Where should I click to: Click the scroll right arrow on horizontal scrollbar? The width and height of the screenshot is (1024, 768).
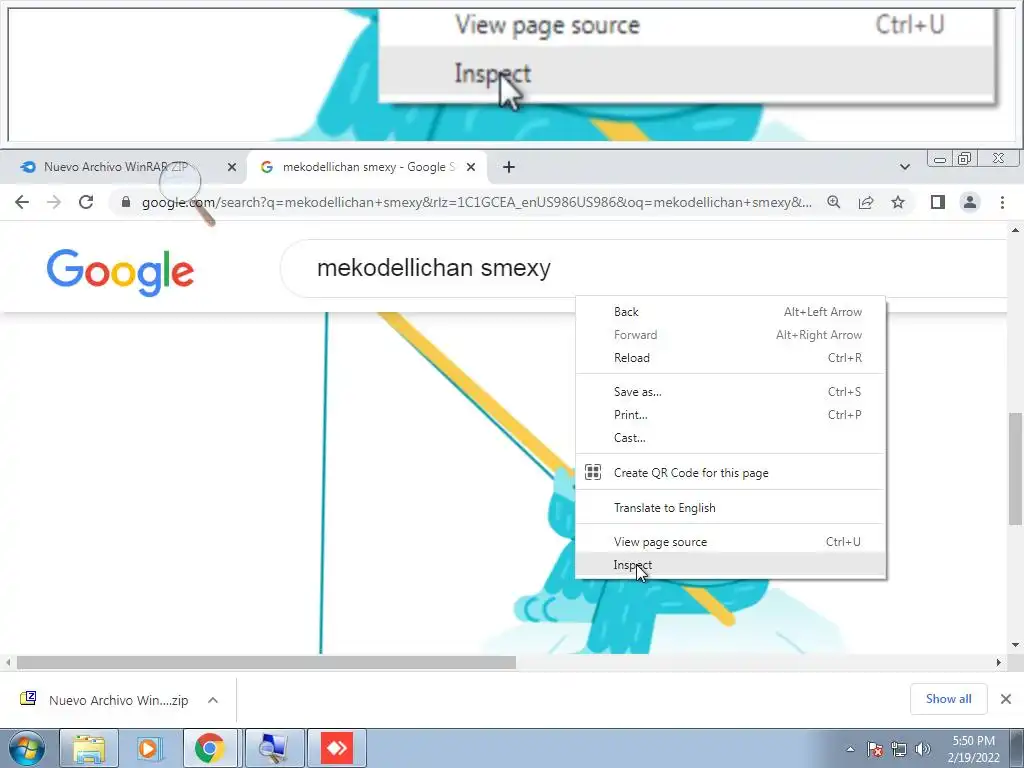[x=999, y=663]
